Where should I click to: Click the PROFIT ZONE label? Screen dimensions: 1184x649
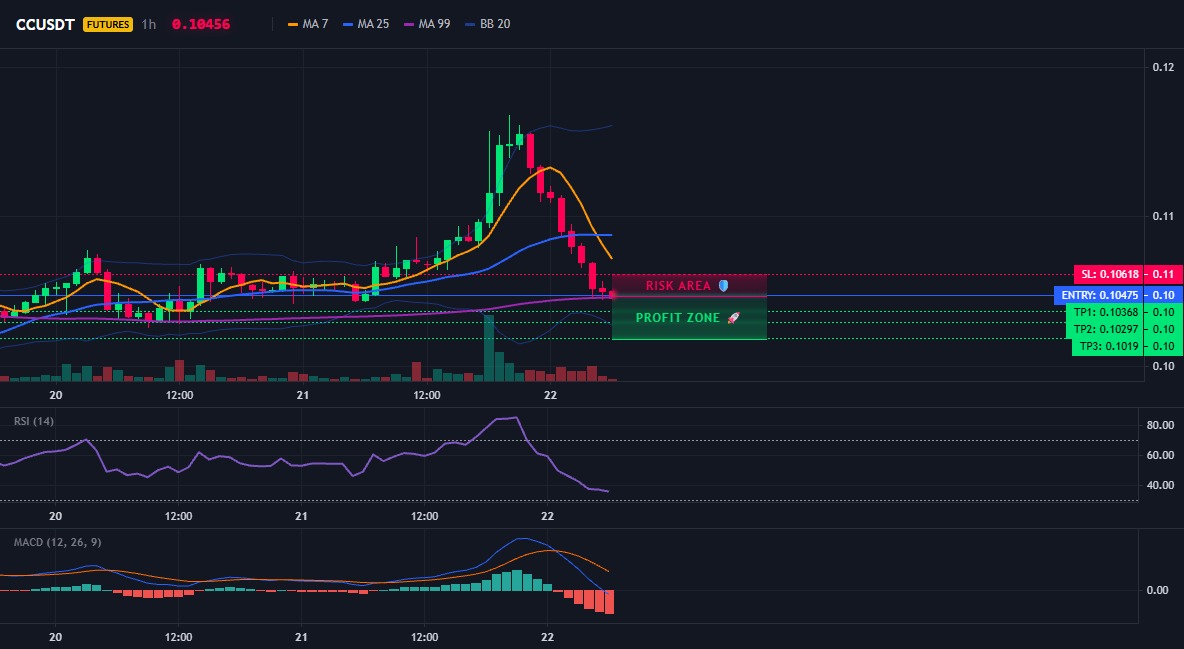click(678, 318)
